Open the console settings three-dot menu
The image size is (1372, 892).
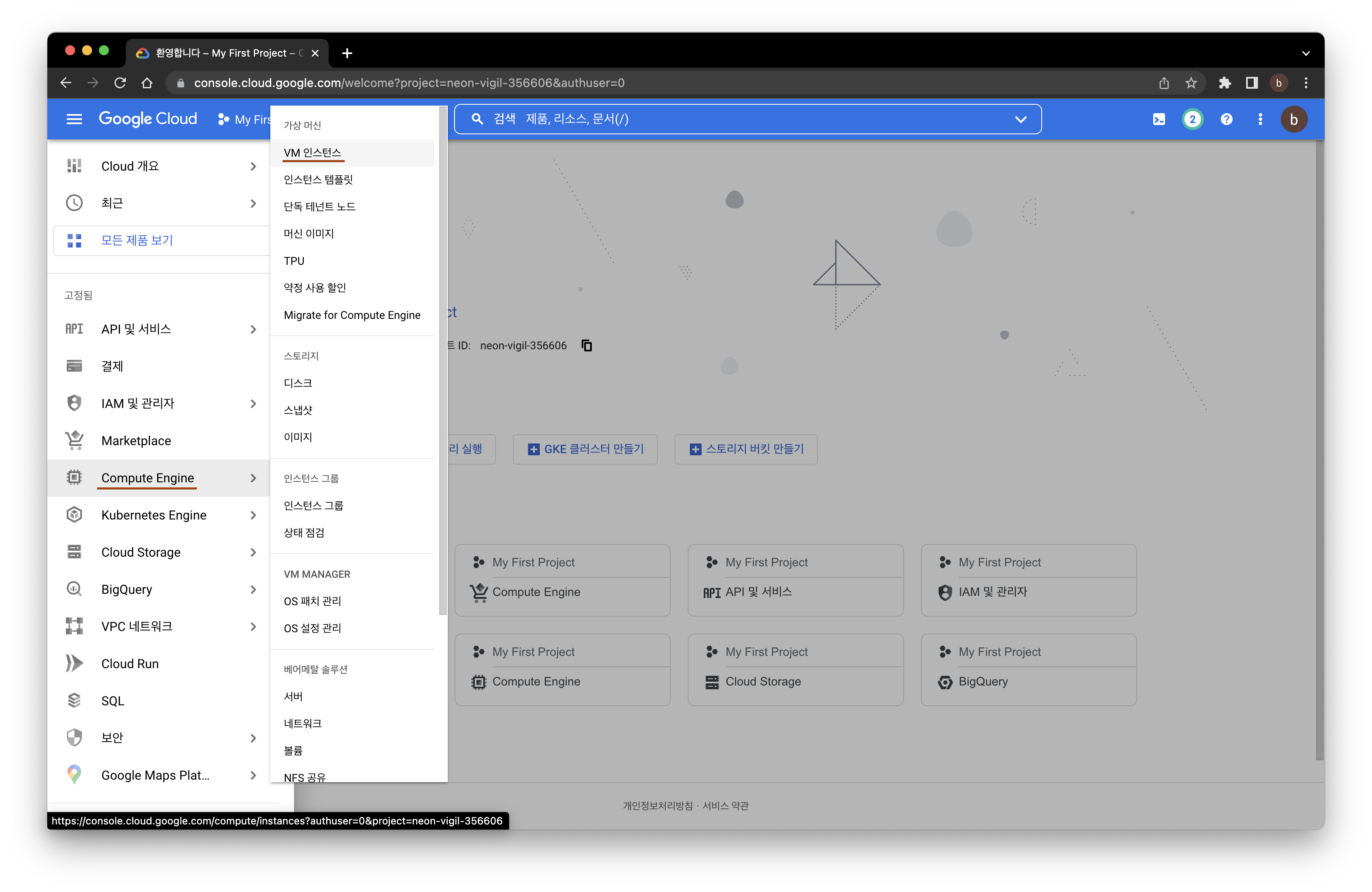coord(1260,119)
